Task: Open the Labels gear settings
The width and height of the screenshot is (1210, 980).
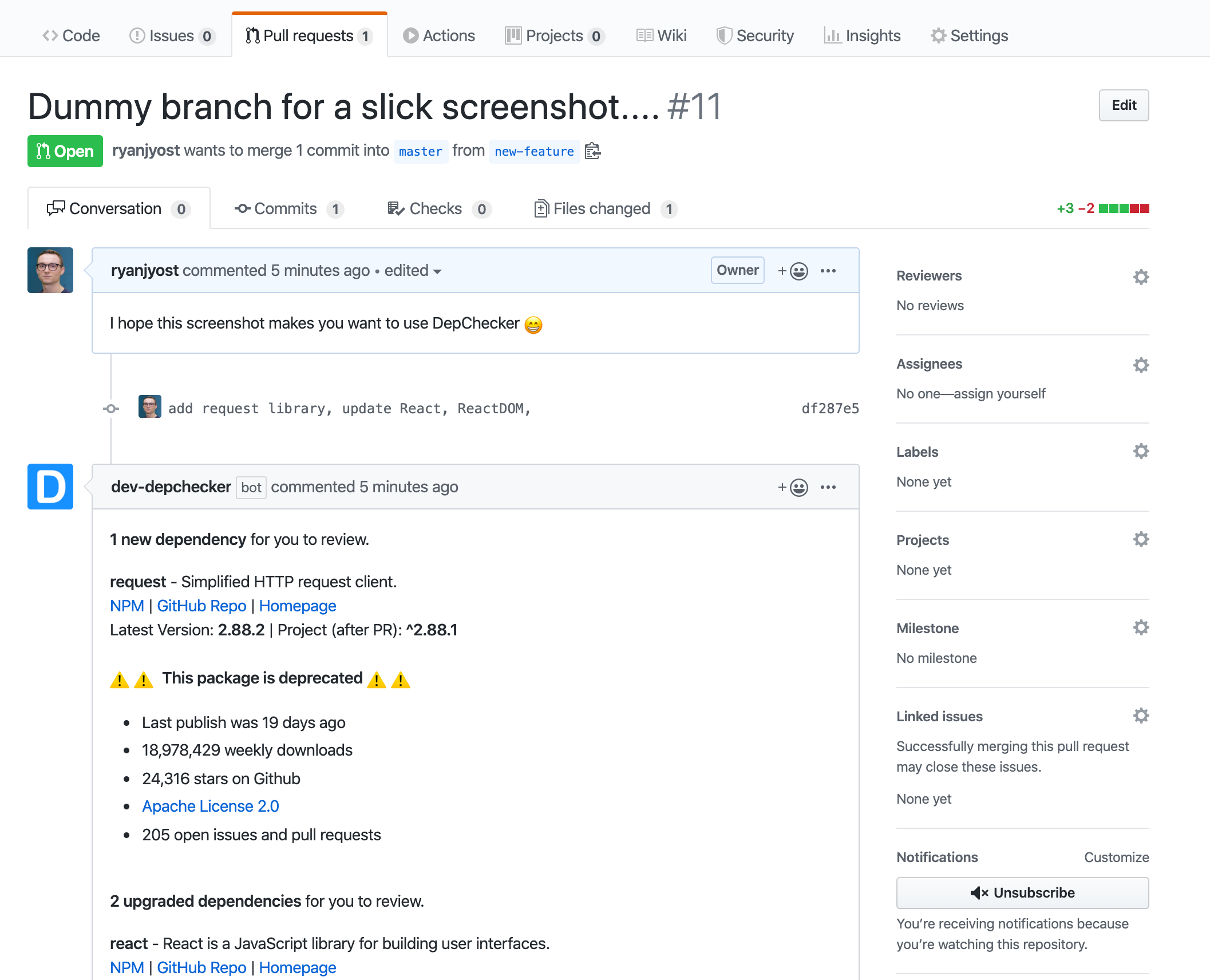Action: [x=1141, y=451]
